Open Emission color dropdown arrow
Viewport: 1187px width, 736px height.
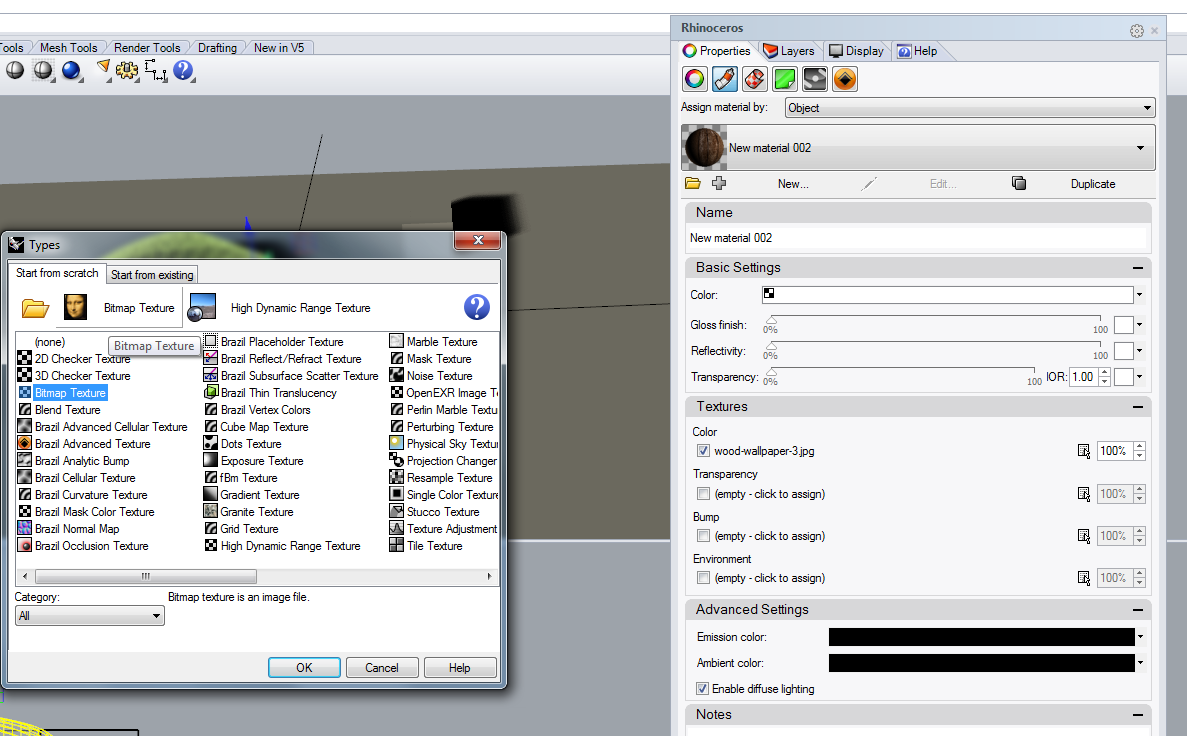point(1140,637)
